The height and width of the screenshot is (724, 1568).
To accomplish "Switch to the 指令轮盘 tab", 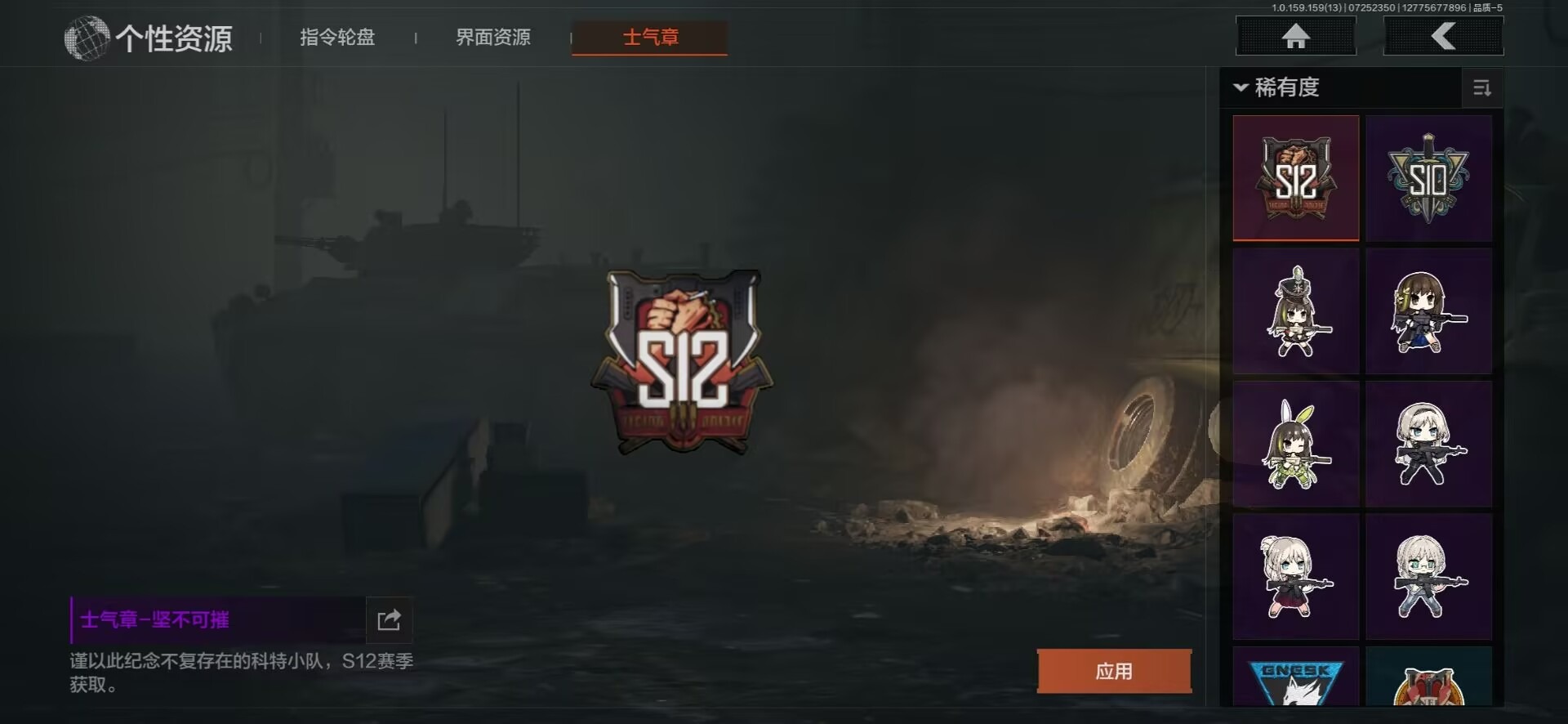I will (337, 38).
